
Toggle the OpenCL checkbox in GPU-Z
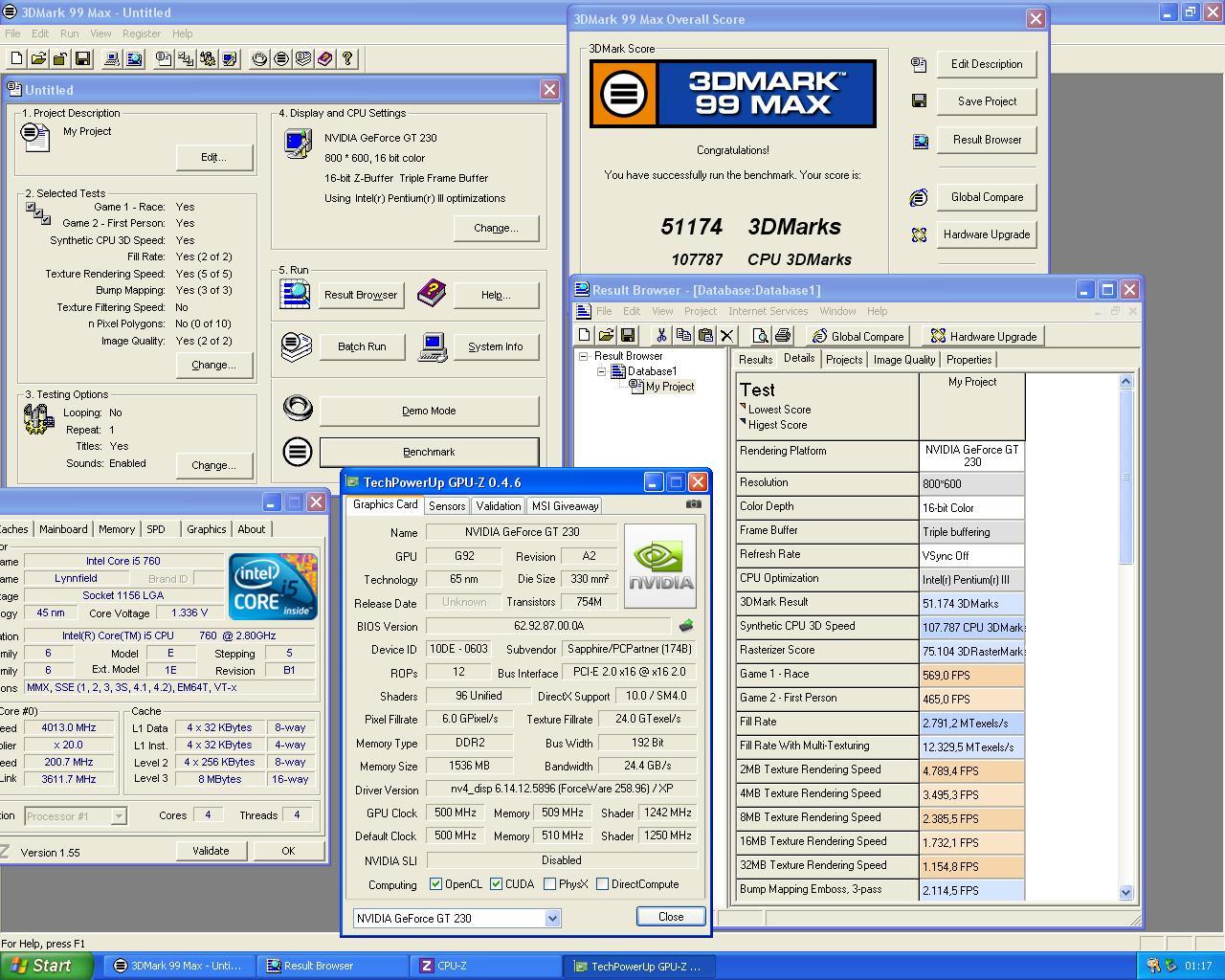point(435,884)
